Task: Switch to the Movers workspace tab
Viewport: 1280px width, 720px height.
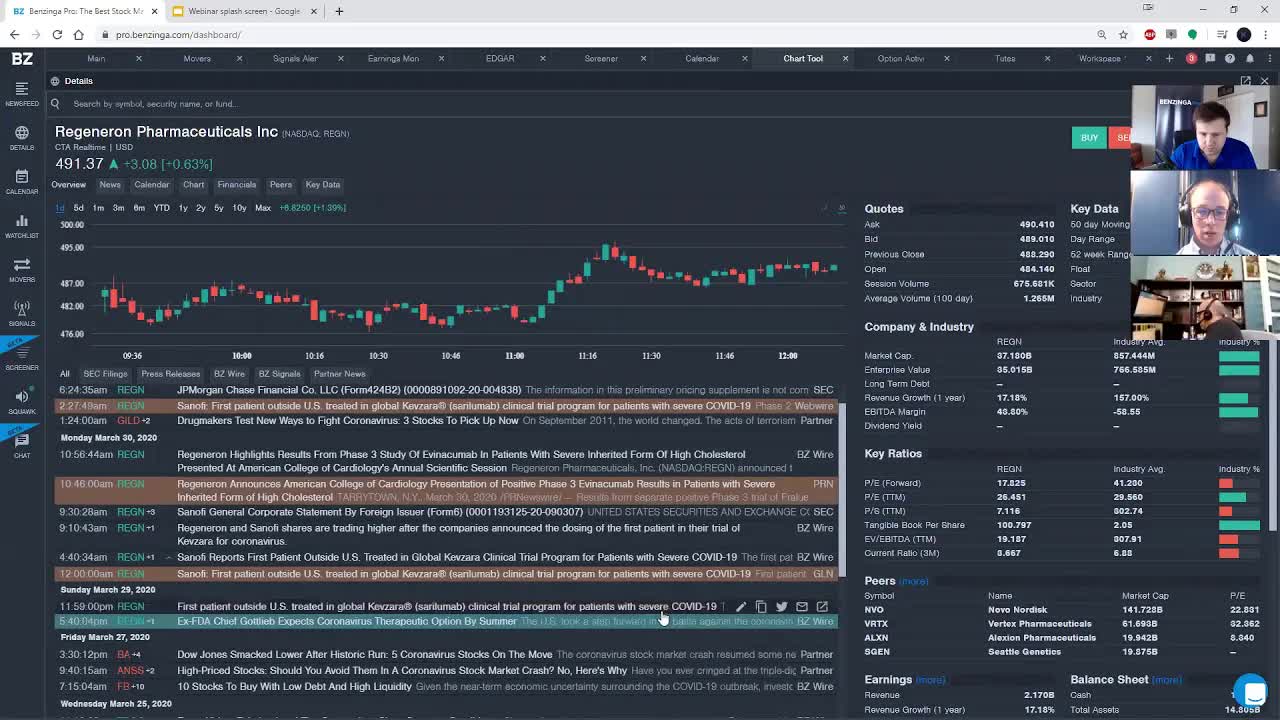Action: (197, 59)
